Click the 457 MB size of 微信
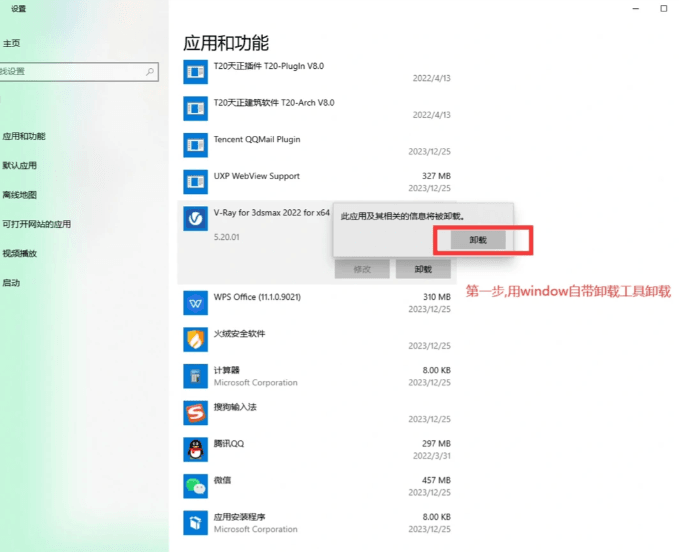 point(436,480)
